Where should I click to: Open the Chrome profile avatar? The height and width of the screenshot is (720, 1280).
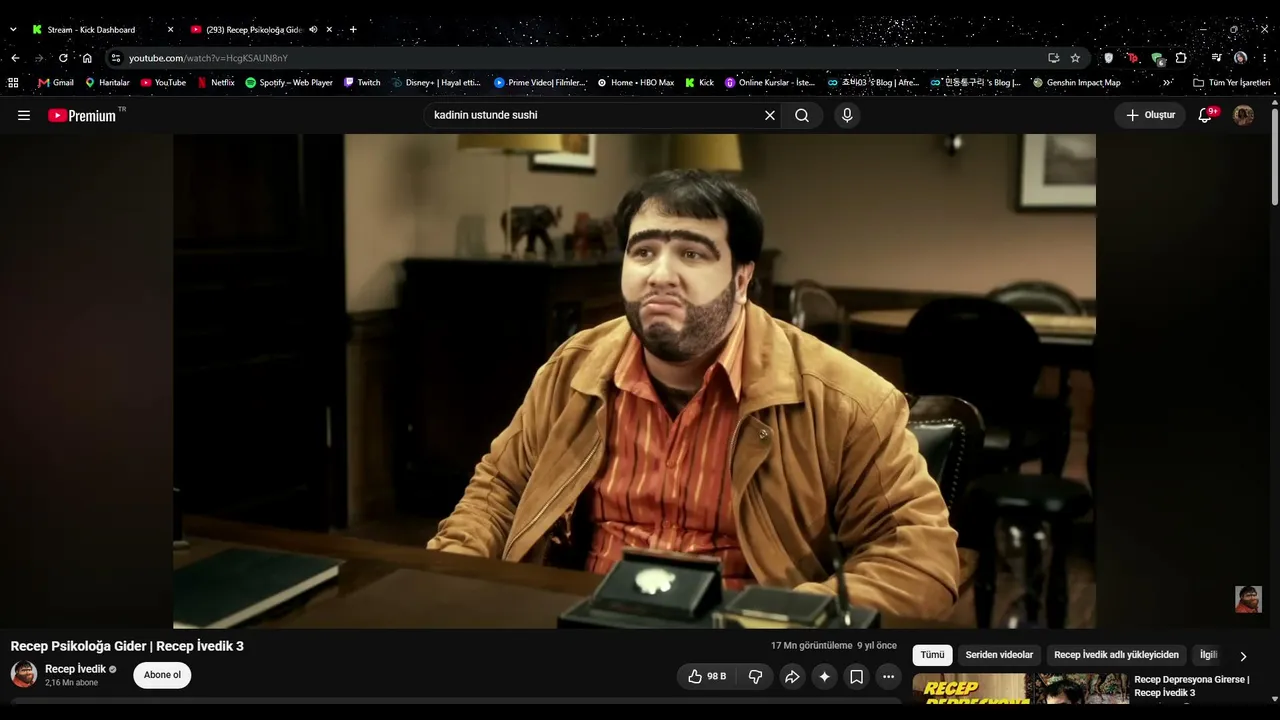click(1240, 58)
